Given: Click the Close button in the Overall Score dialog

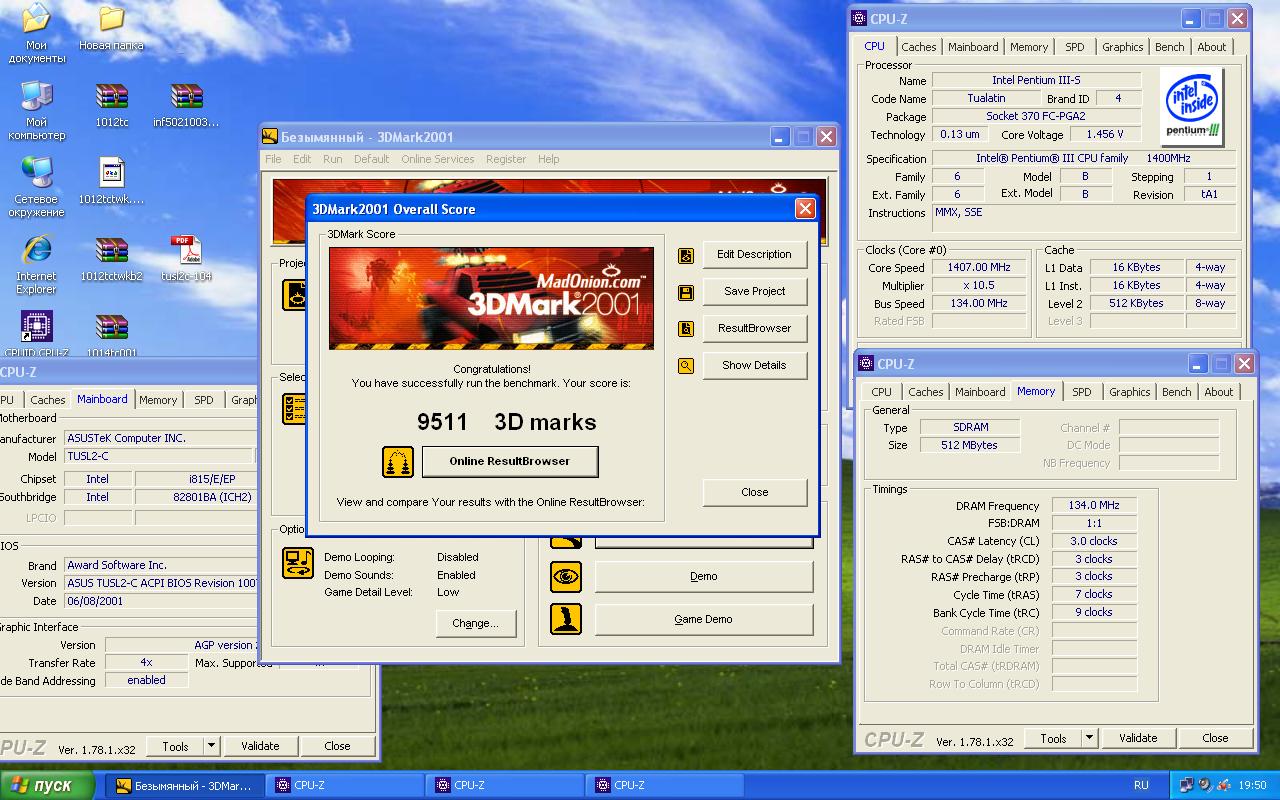Looking at the screenshot, I should point(754,493).
